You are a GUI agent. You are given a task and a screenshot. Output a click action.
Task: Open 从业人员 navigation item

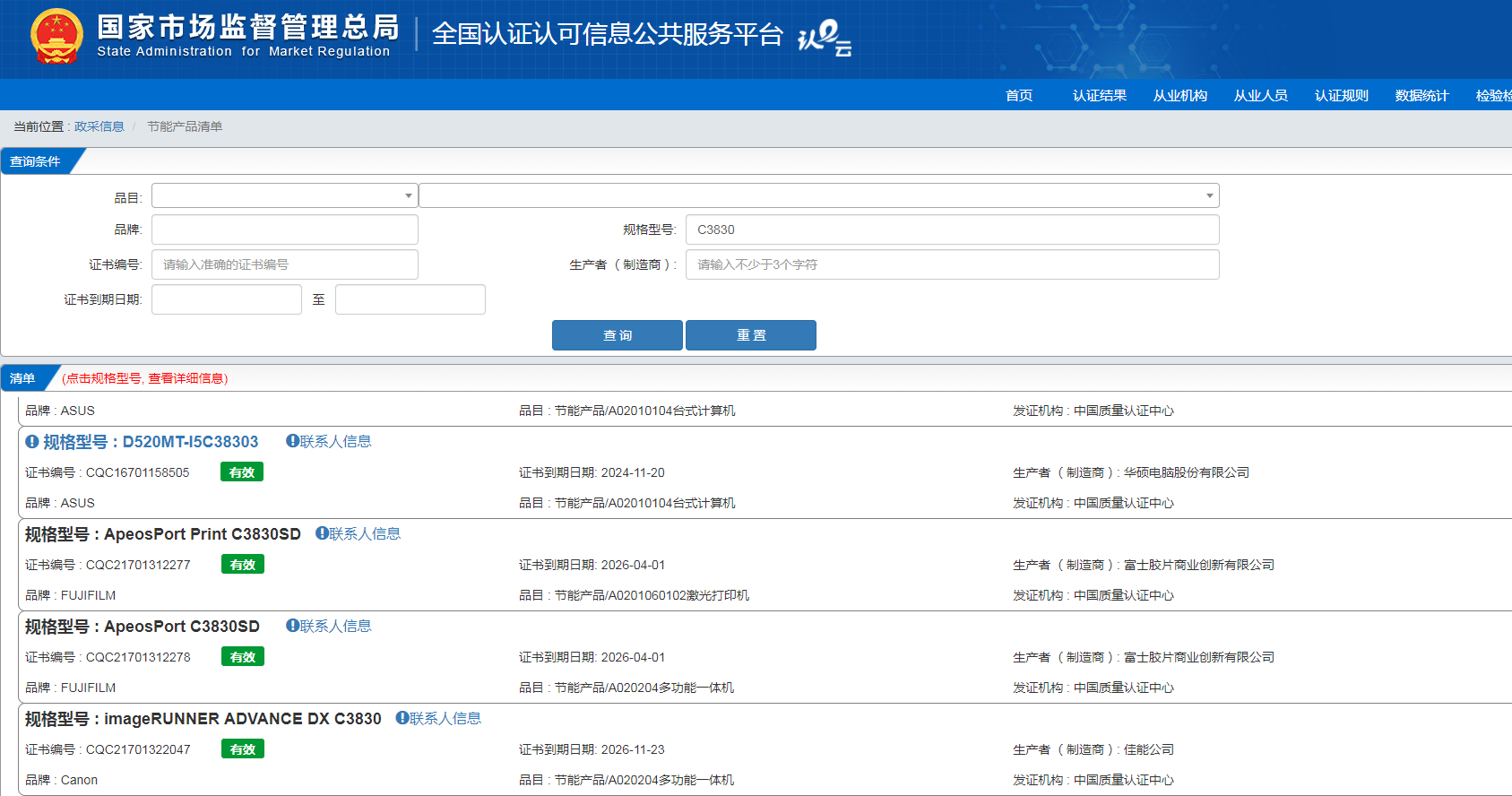click(x=1261, y=95)
